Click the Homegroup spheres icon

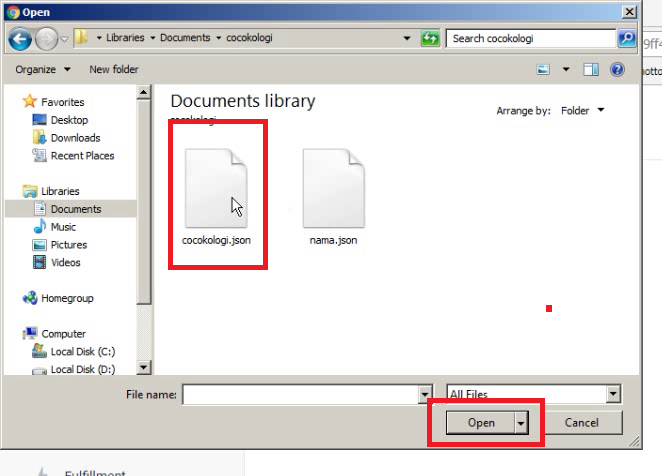30,298
